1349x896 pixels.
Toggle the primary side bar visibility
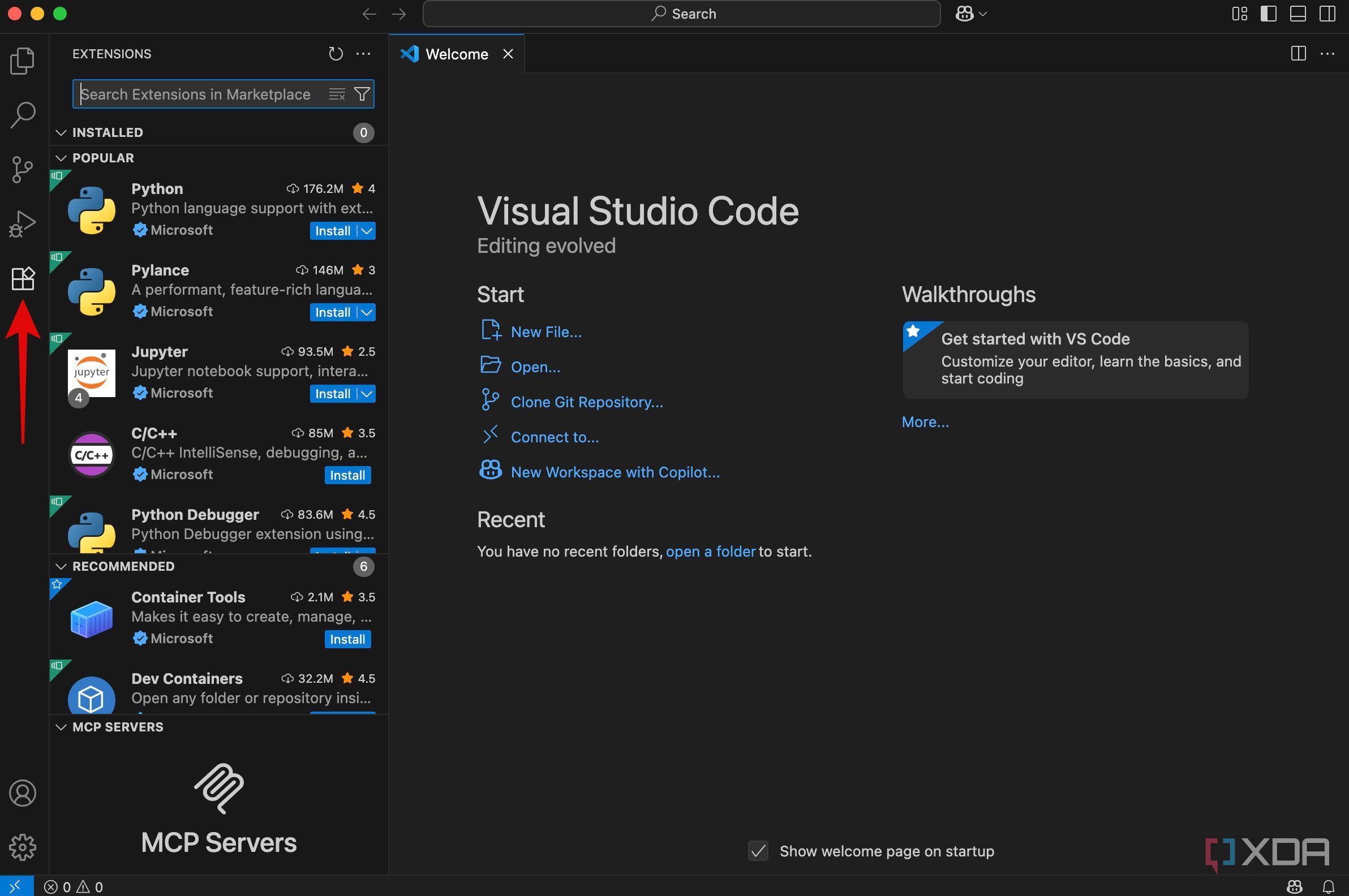coord(1269,14)
